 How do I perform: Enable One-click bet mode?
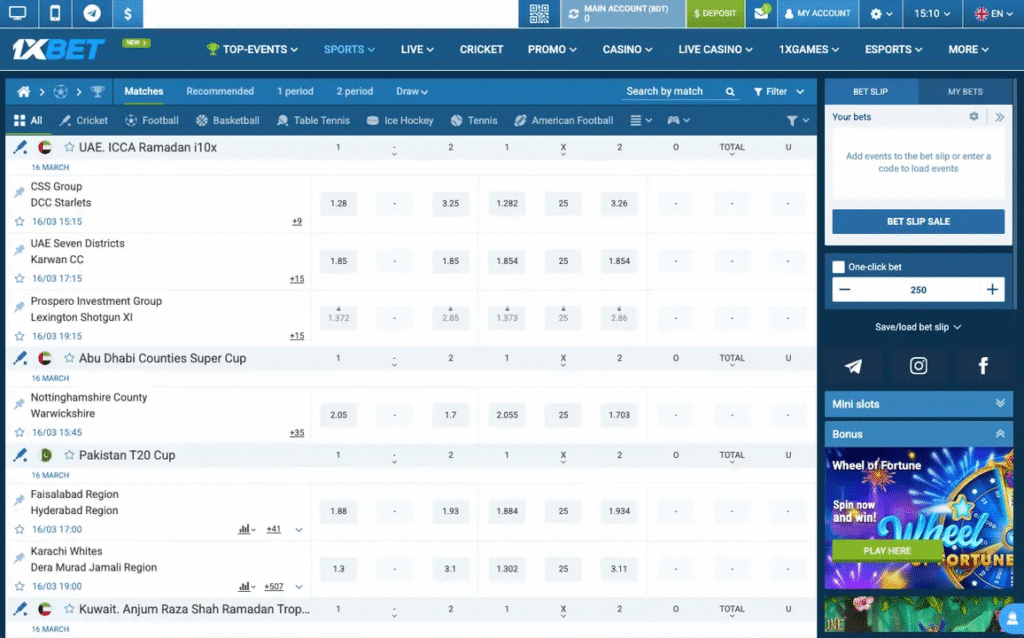point(840,267)
